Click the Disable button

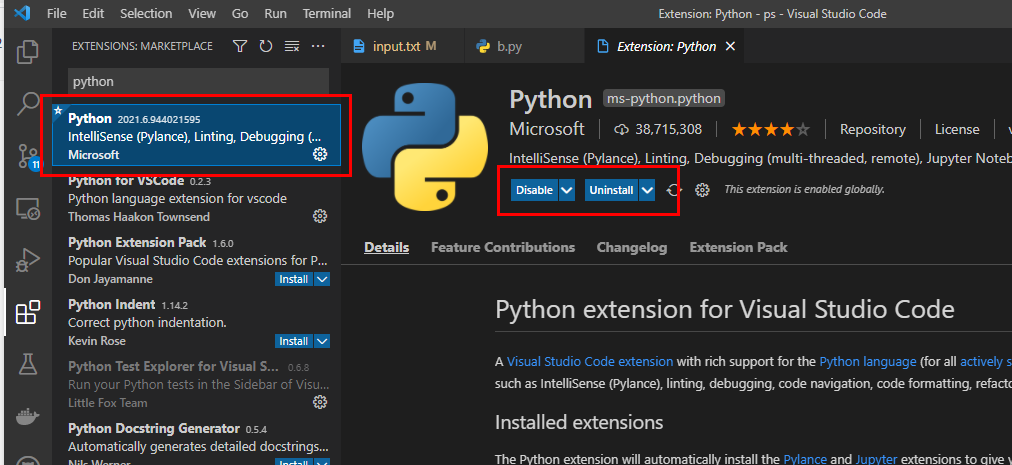[534, 190]
